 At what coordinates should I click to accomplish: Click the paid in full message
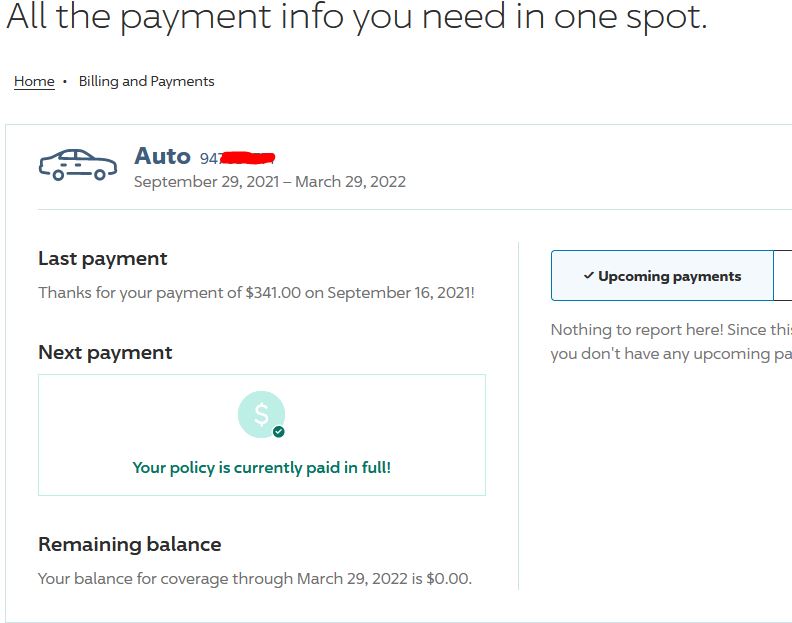click(262, 467)
